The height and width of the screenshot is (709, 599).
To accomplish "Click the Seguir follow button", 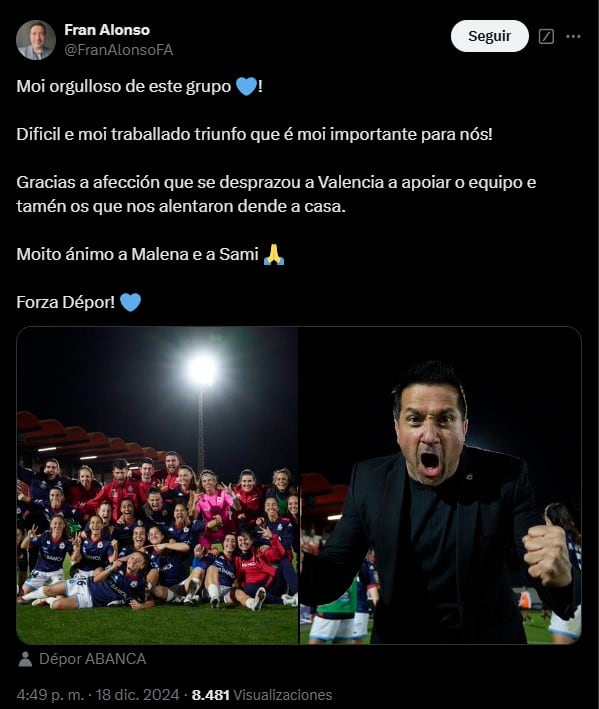I will coord(490,36).
